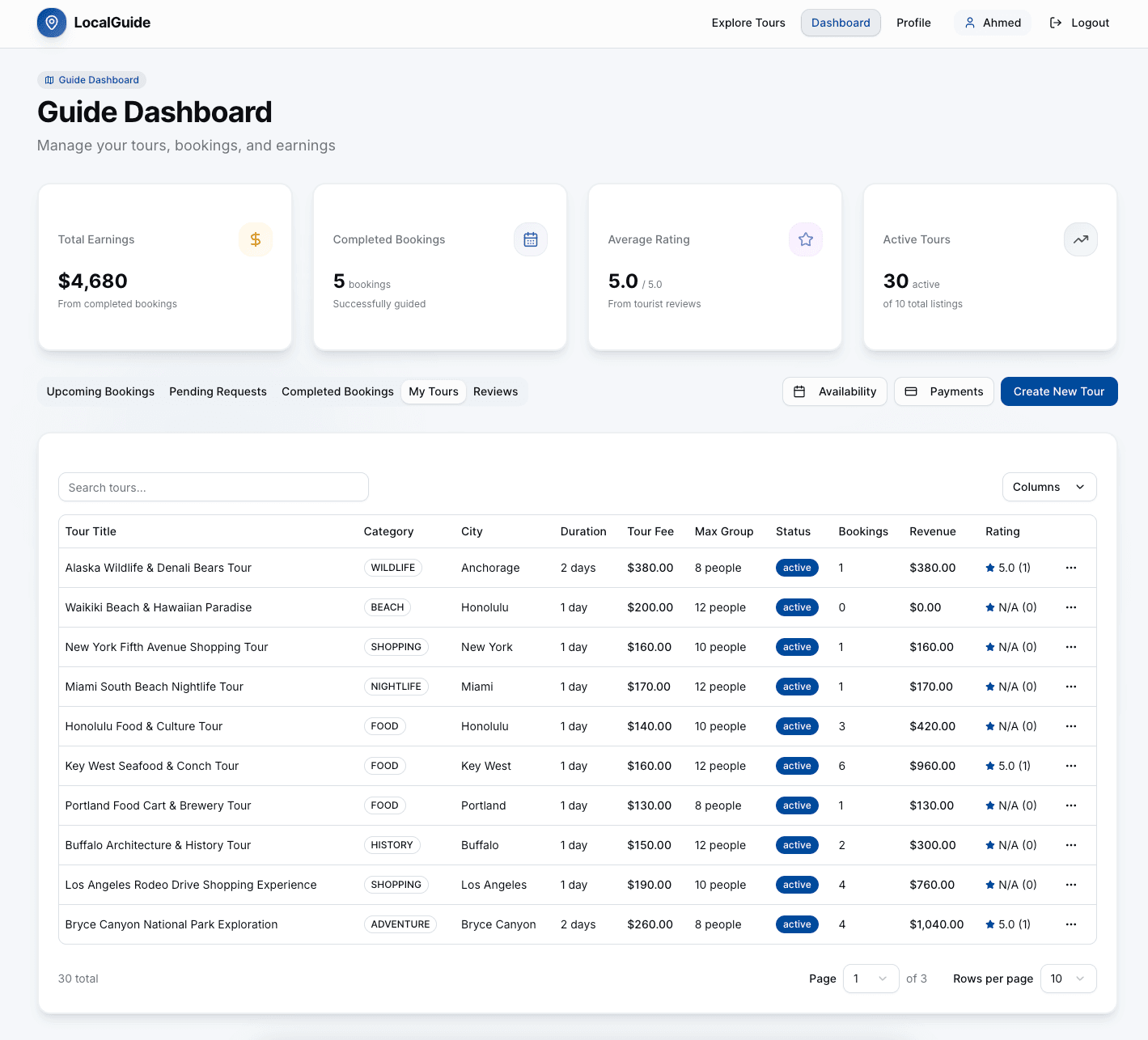Viewport: 1148px width, 1040px height.
Task: Click the trending arrow icon on Active Tours card
Action: pyautogui.click(x=1081, y=239)
